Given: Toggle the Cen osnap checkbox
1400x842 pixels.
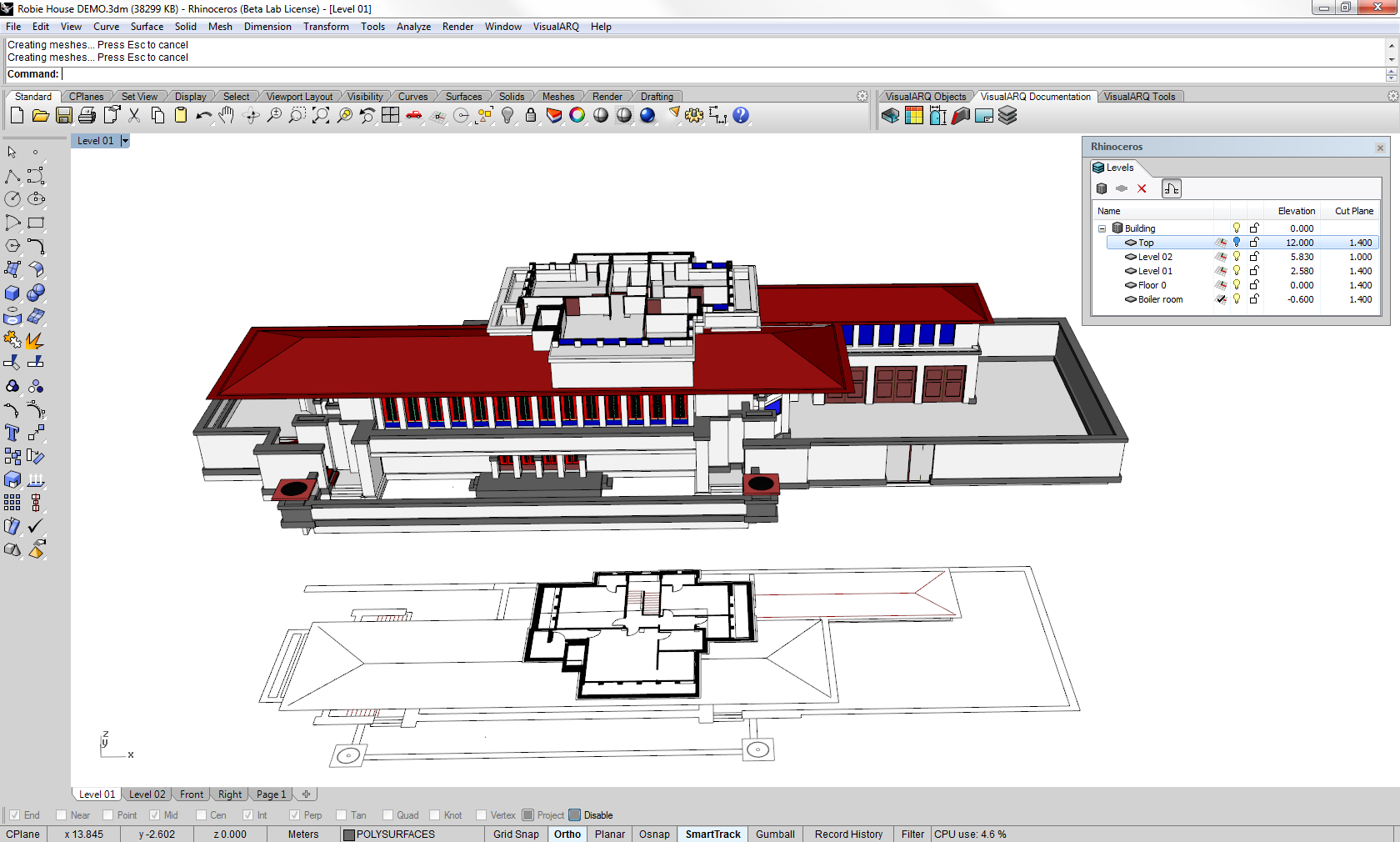Looking at the screenshot, I should click(x=201, y=815).
